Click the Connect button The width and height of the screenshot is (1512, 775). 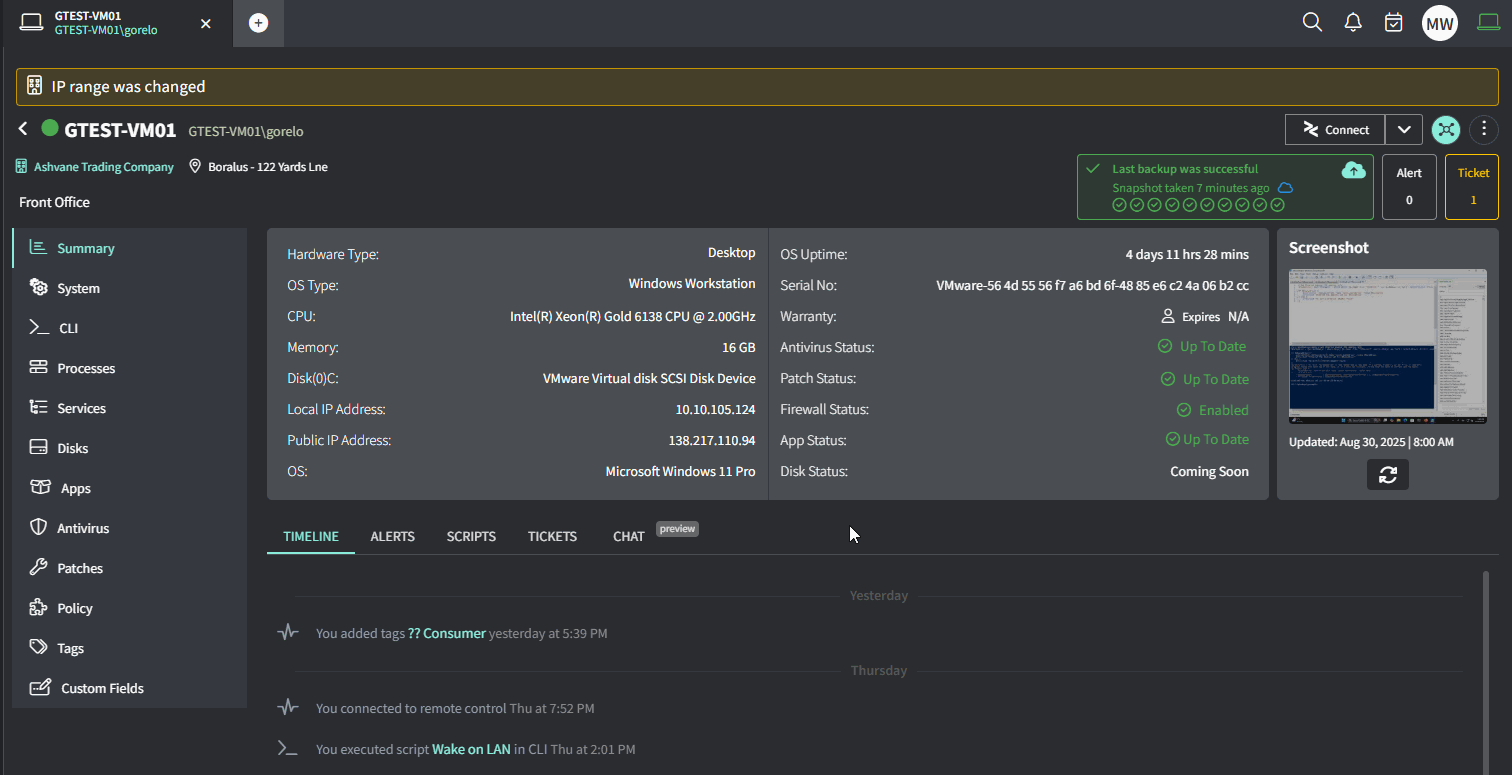click(x=1335, y=130)
